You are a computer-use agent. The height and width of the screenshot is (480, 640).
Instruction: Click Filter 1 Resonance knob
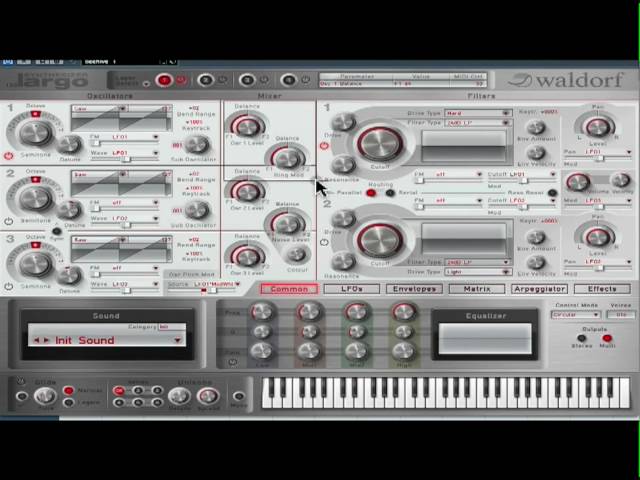click(x=344, y=165)
